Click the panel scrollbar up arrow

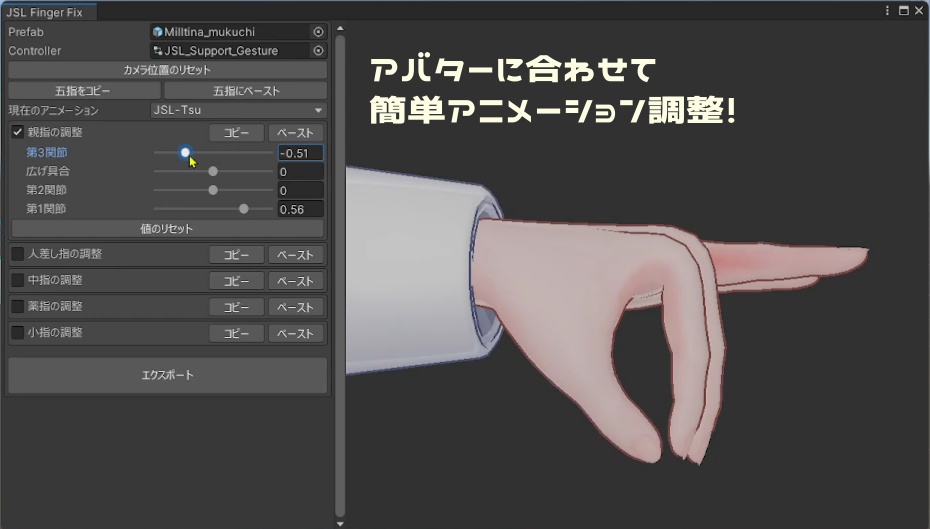(340, 28)
